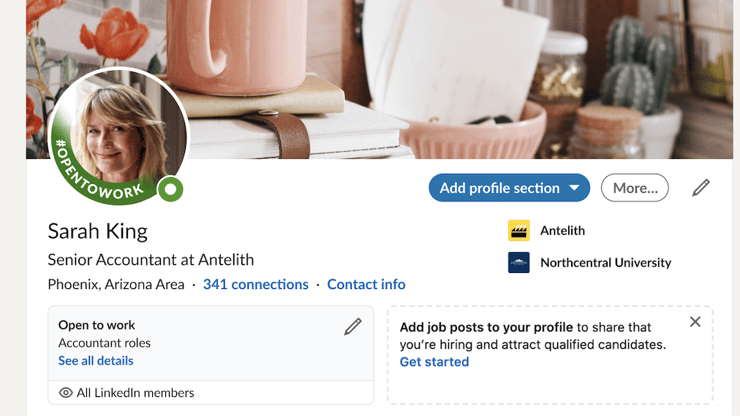Click the All LinkedIn members visibility text
This screenshot has width=740, height=416.
click(135, 393)
